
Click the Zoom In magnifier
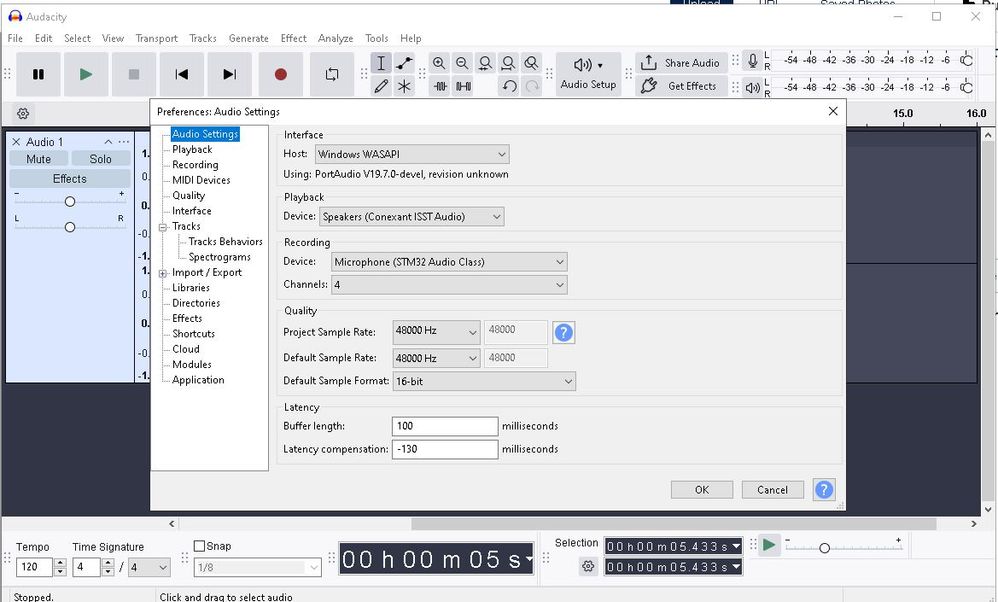(439, 63)
